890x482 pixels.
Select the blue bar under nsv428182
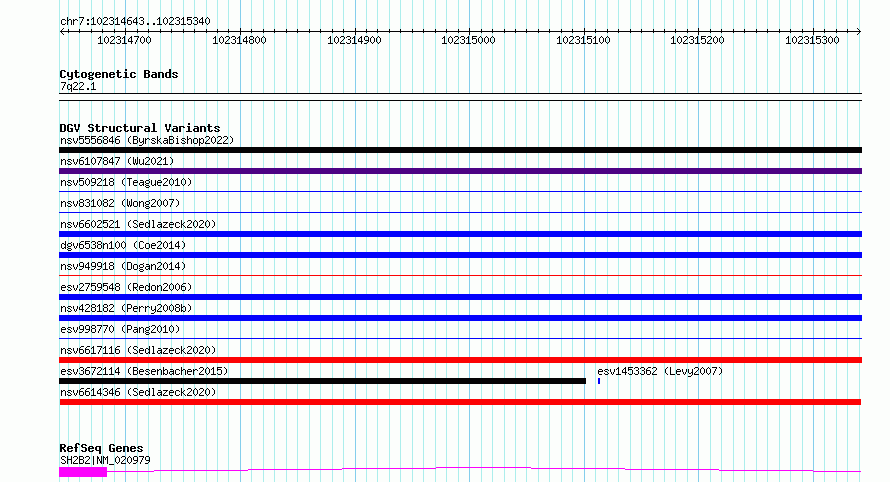[460, 318]
